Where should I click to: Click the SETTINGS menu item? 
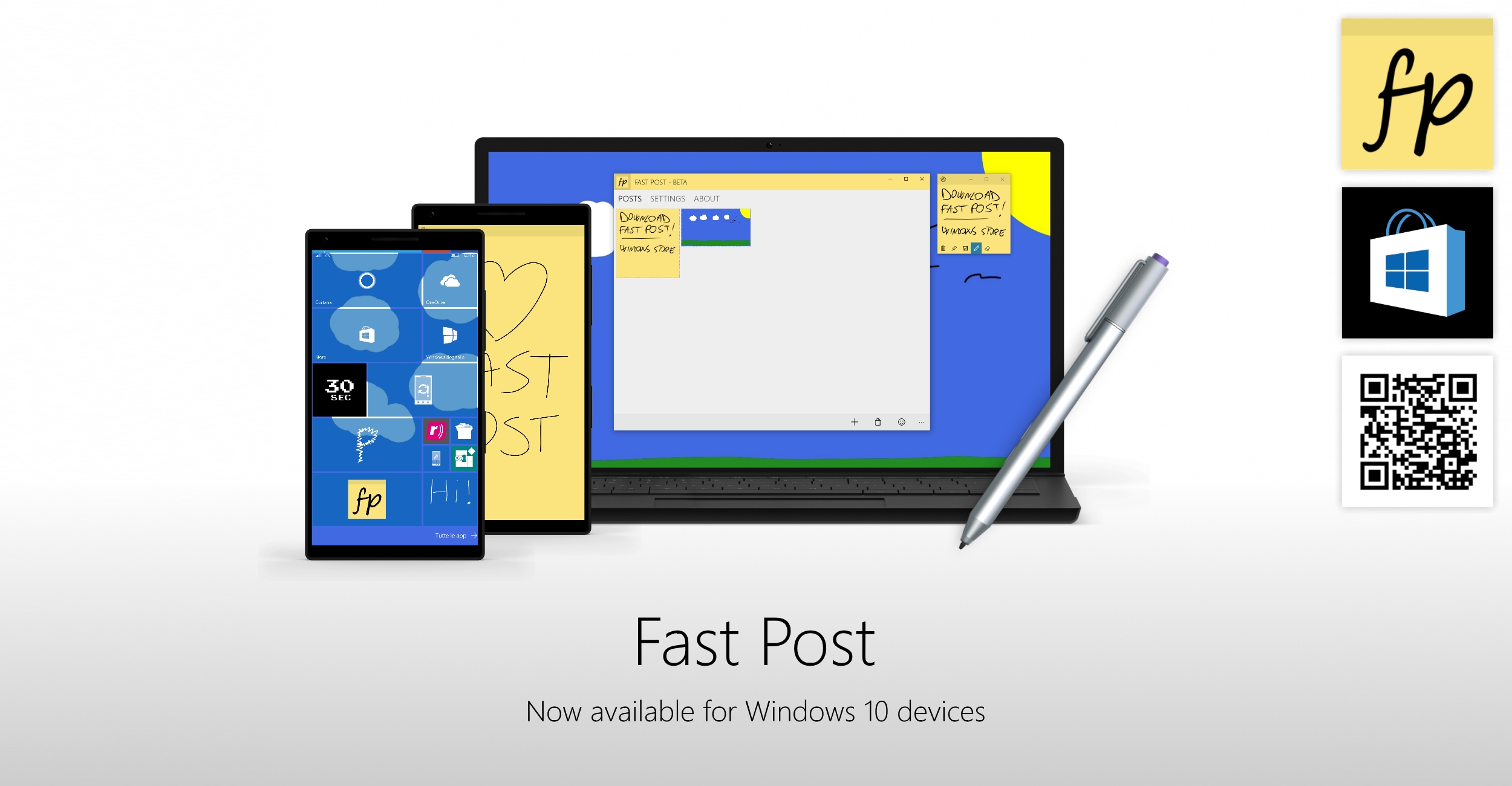664,198
